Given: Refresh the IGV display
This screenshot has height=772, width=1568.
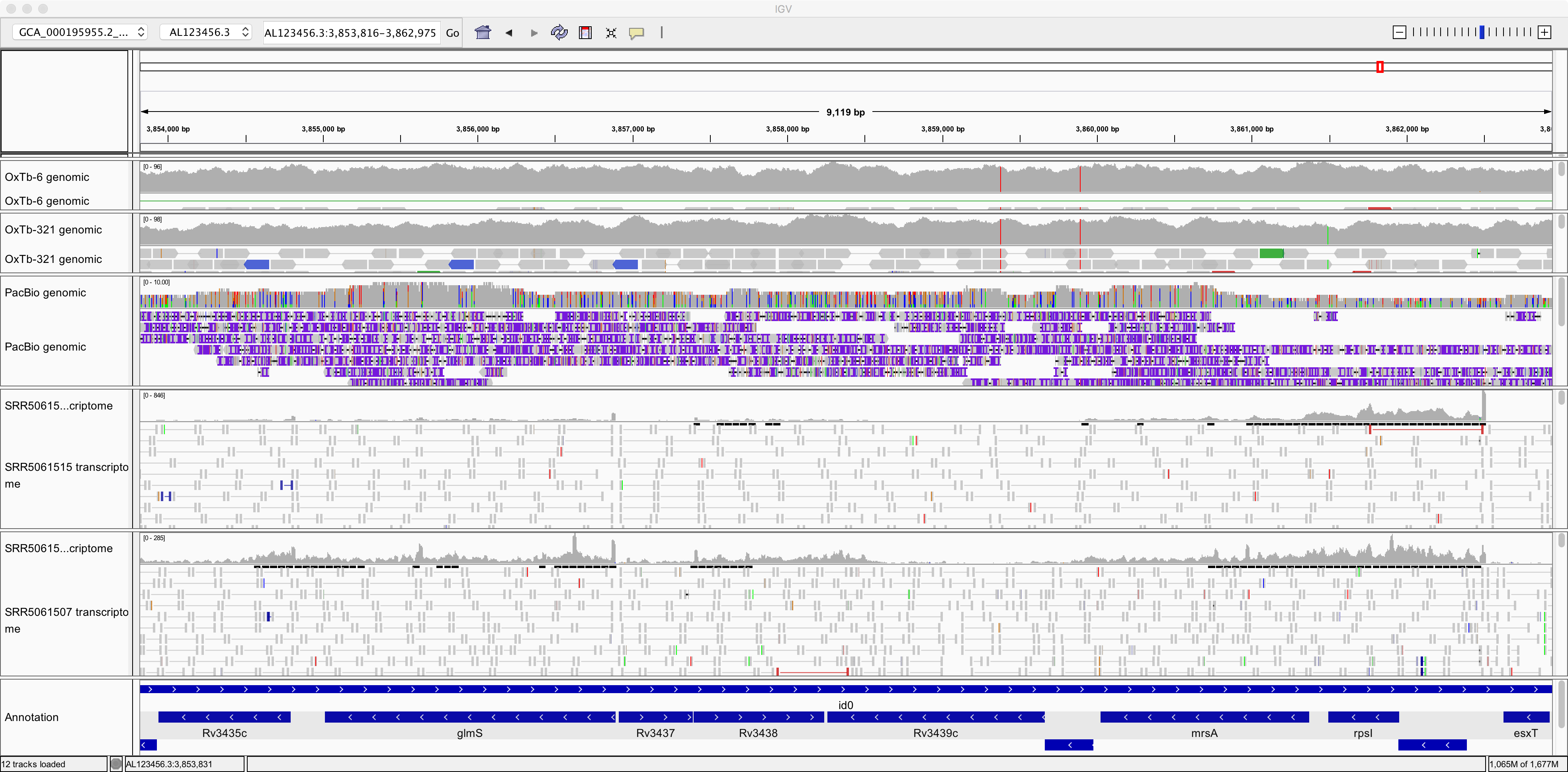Looking at the screenshot, I should 559,32.
